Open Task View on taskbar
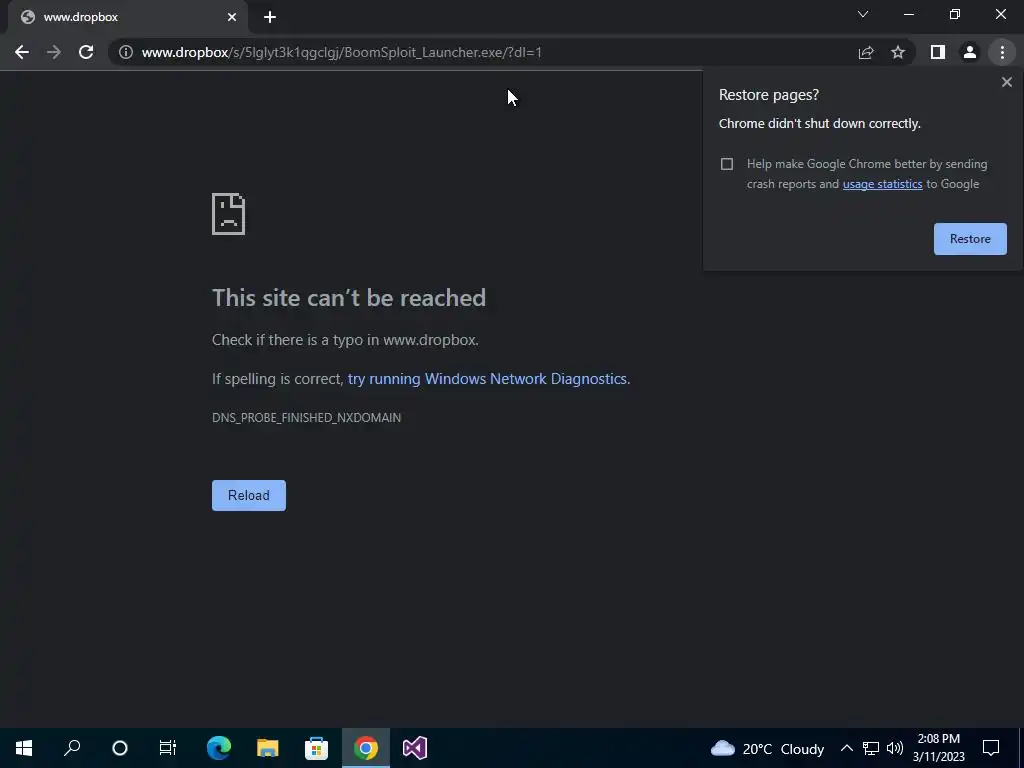 coord(168,748)
